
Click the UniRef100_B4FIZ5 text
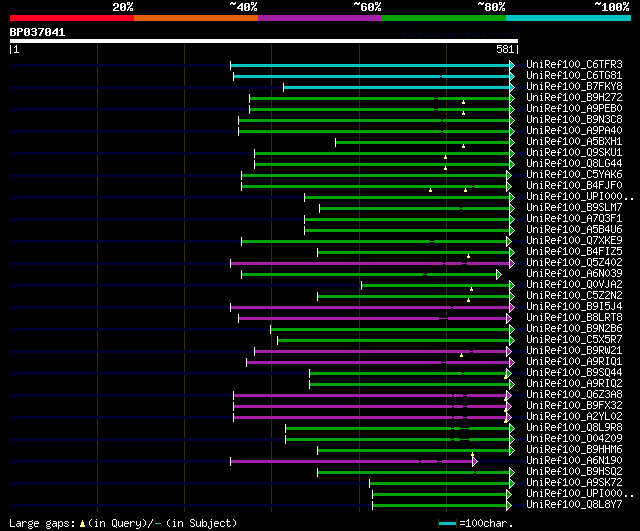(x=574, y=252)
